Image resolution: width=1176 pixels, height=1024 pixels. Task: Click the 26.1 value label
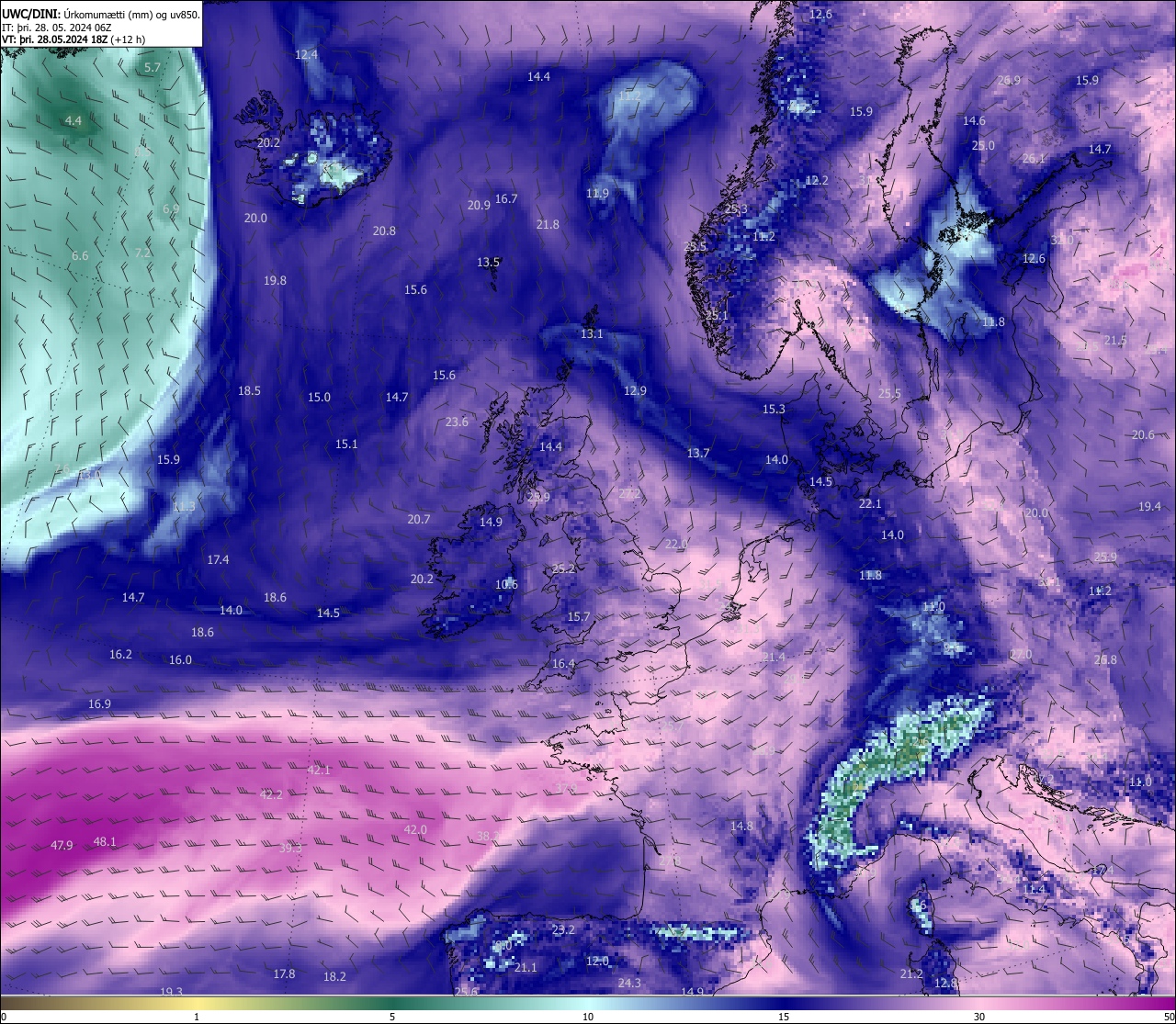coord(1034,158)
